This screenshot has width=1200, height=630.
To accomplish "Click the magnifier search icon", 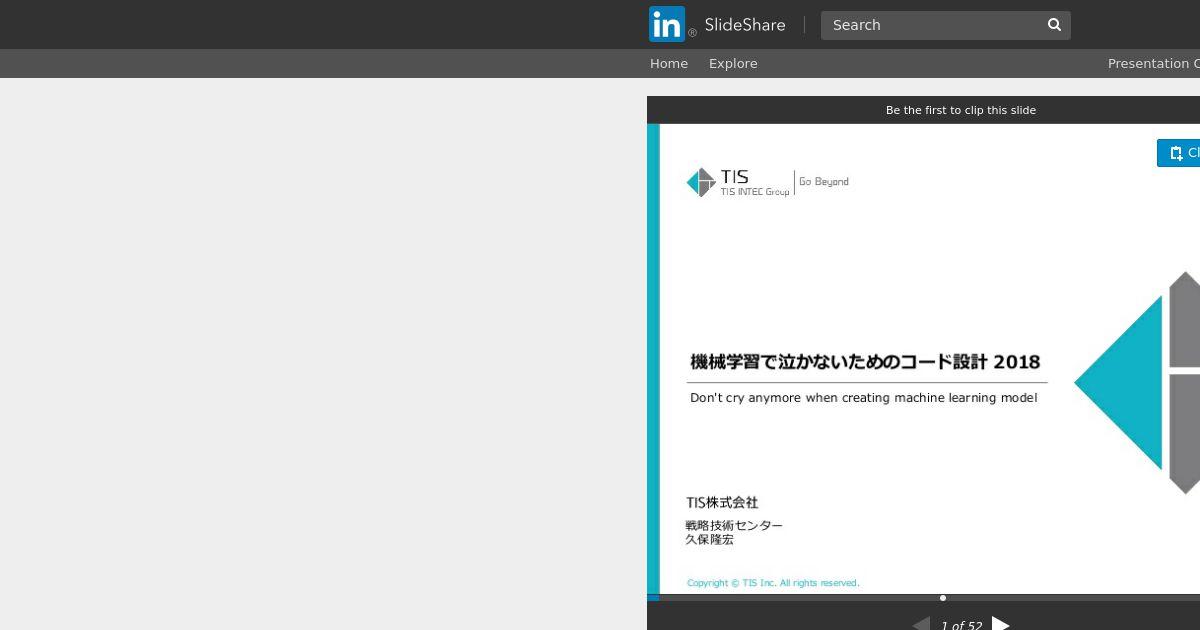I will click(x=1054, y=25).
